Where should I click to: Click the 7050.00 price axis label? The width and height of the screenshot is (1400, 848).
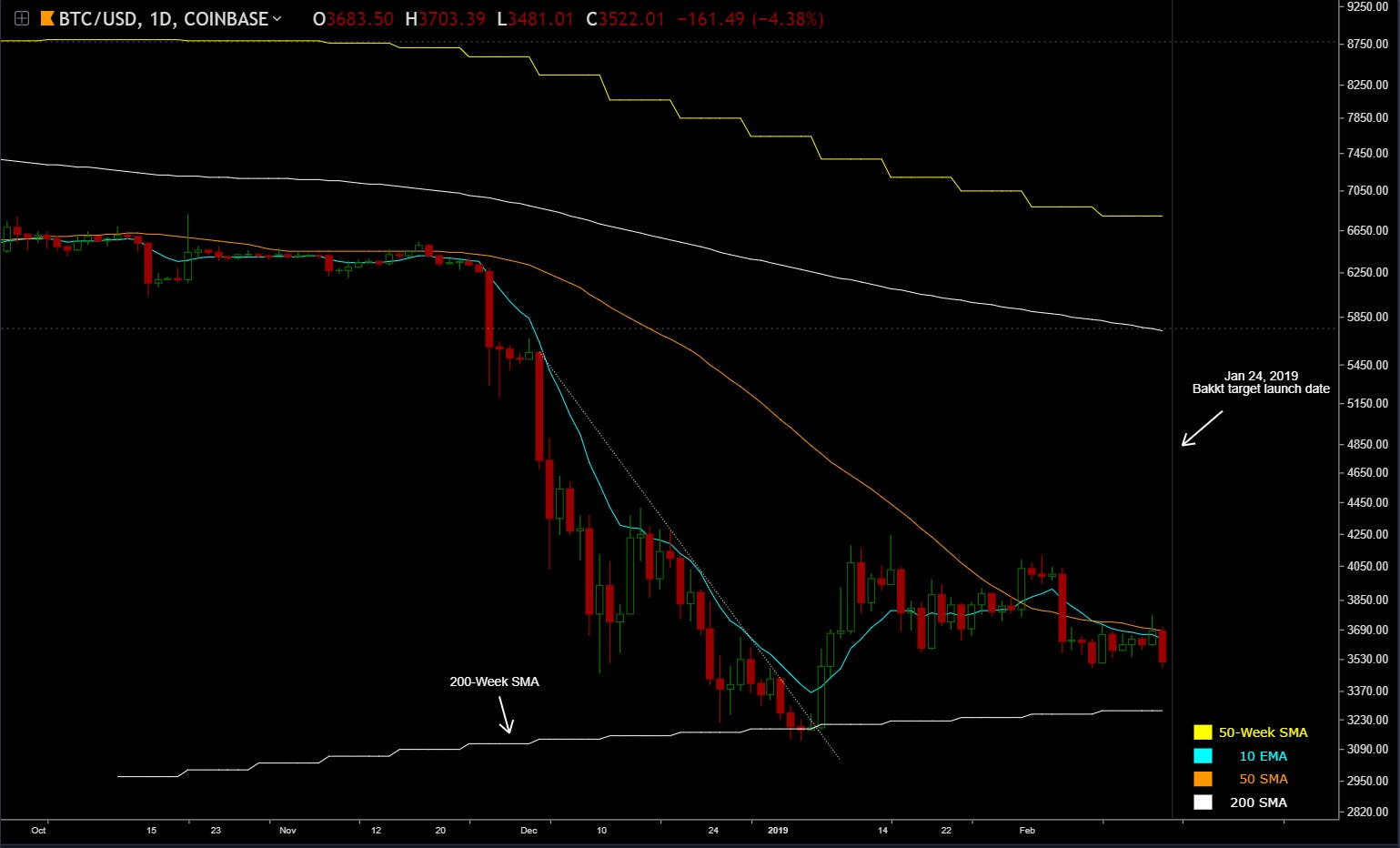1367,190
